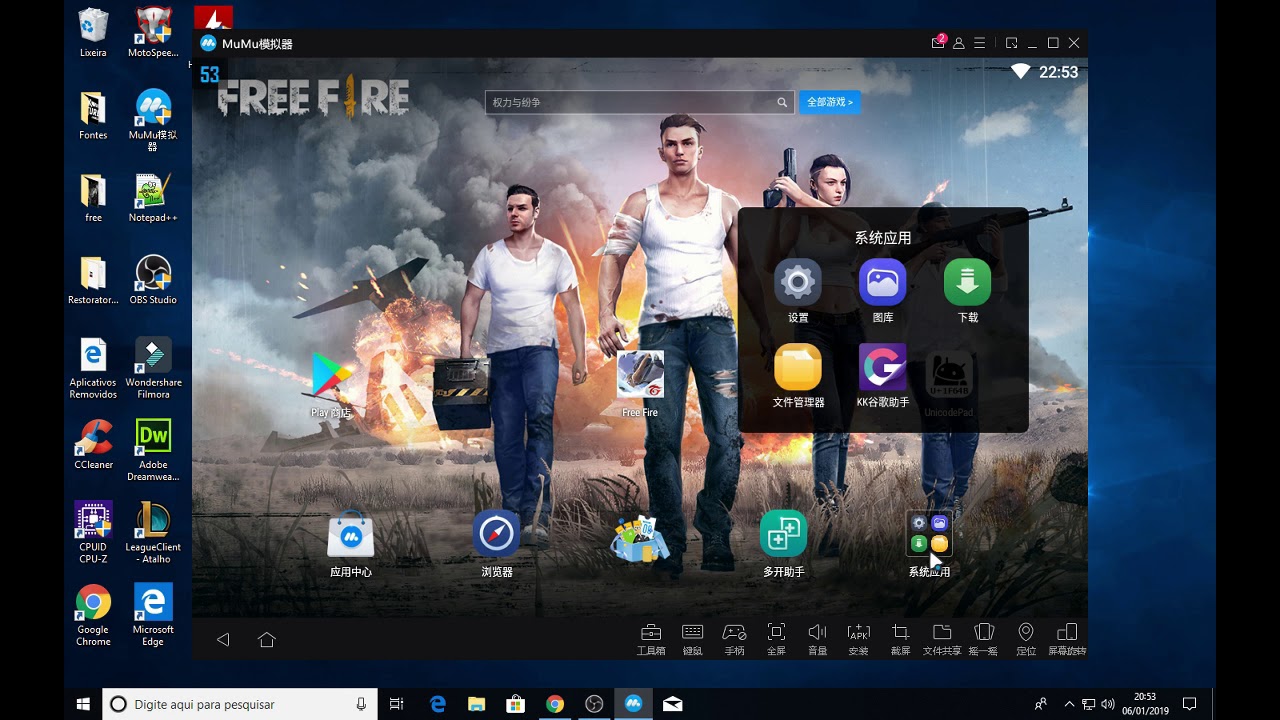Toggle 全屏 fullscreen mode
The image size is (1280, 720).
pos(776,638)
